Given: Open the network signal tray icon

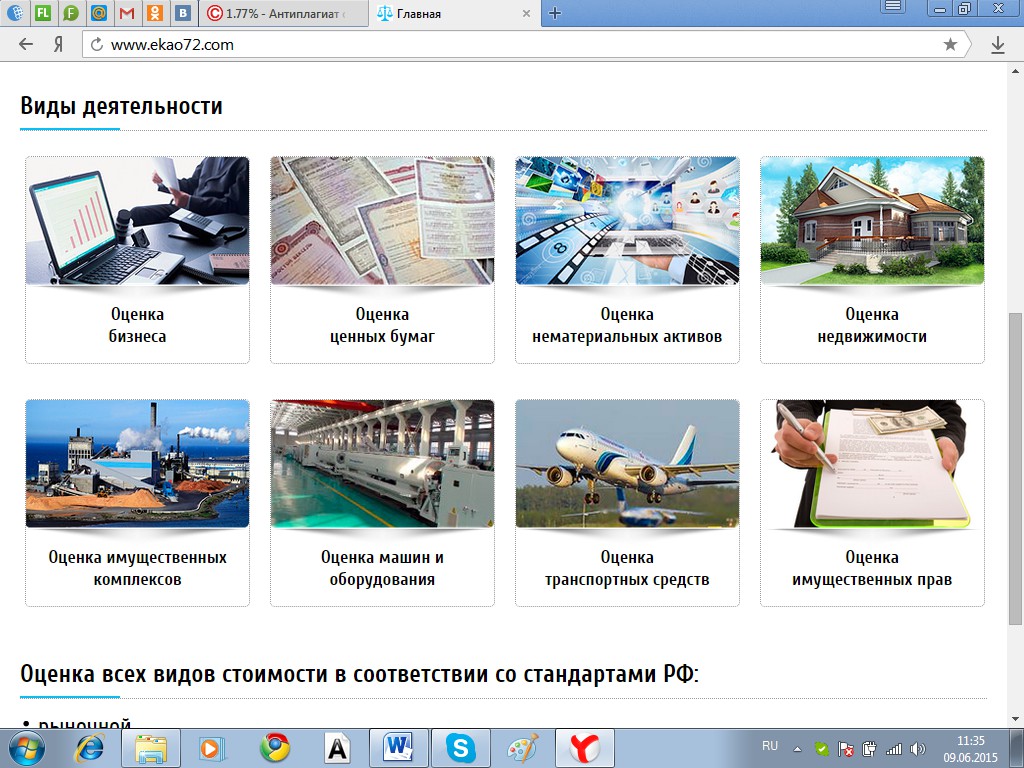Looking at the screenshot, I should click(x=893, y=749).
